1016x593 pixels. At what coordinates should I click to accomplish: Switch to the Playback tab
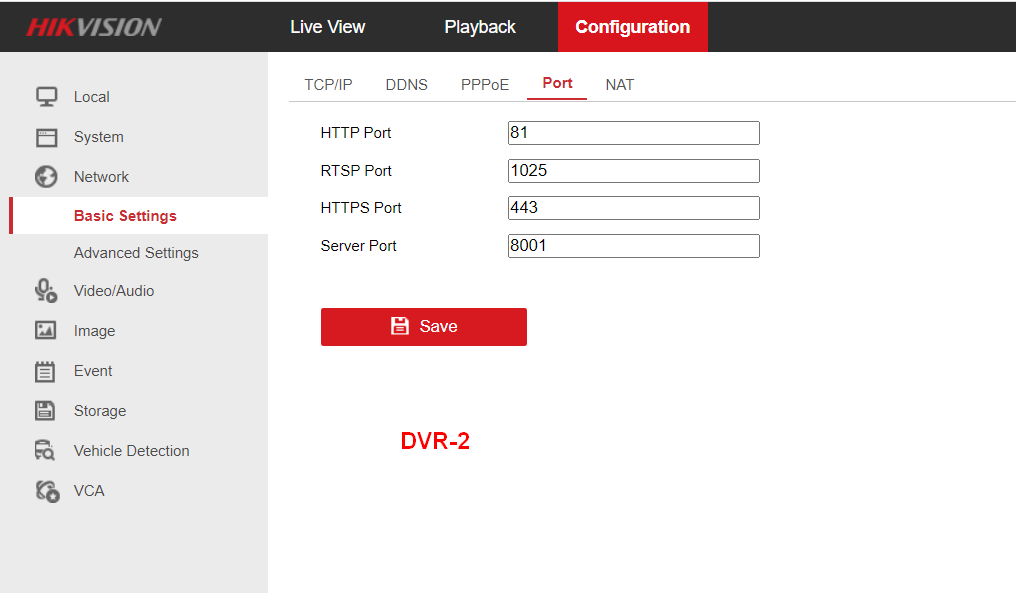[x=480, y=27]
